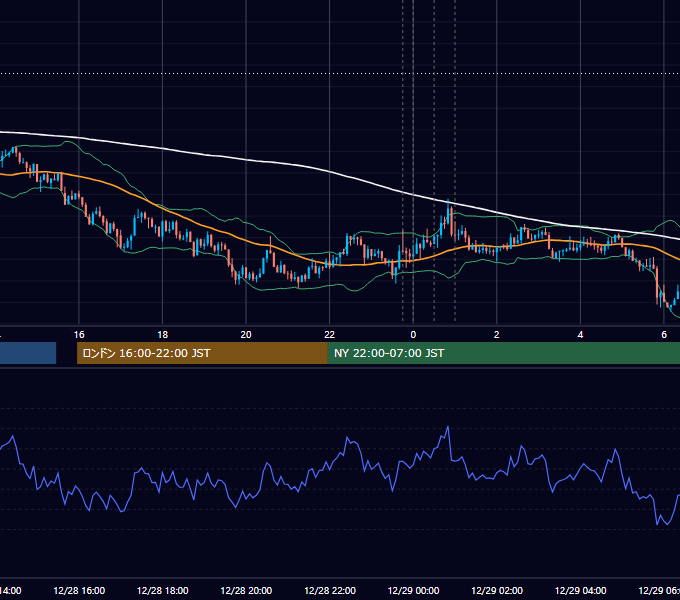Click the hour label 6 under price chart
The image size is (680, 600).
[x=664, y=335]
